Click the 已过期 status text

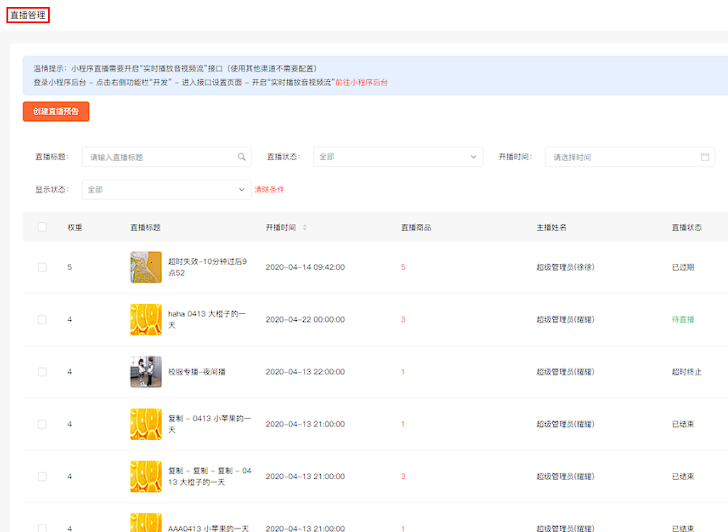point(683,267)
